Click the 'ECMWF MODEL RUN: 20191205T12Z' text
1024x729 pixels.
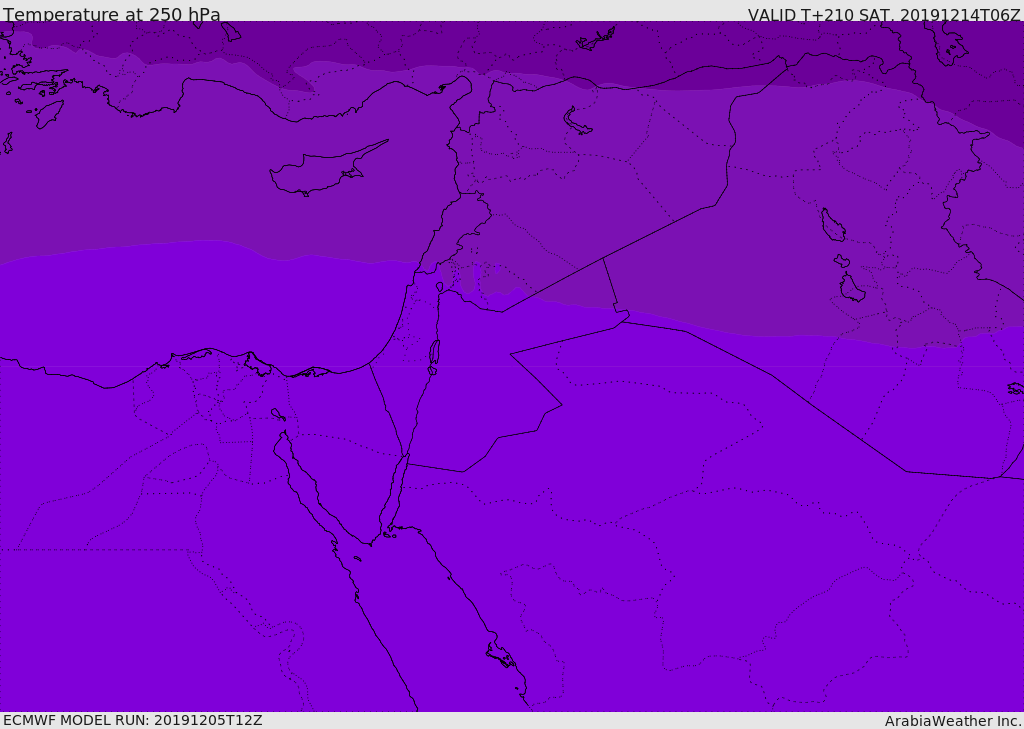point(133,720)
